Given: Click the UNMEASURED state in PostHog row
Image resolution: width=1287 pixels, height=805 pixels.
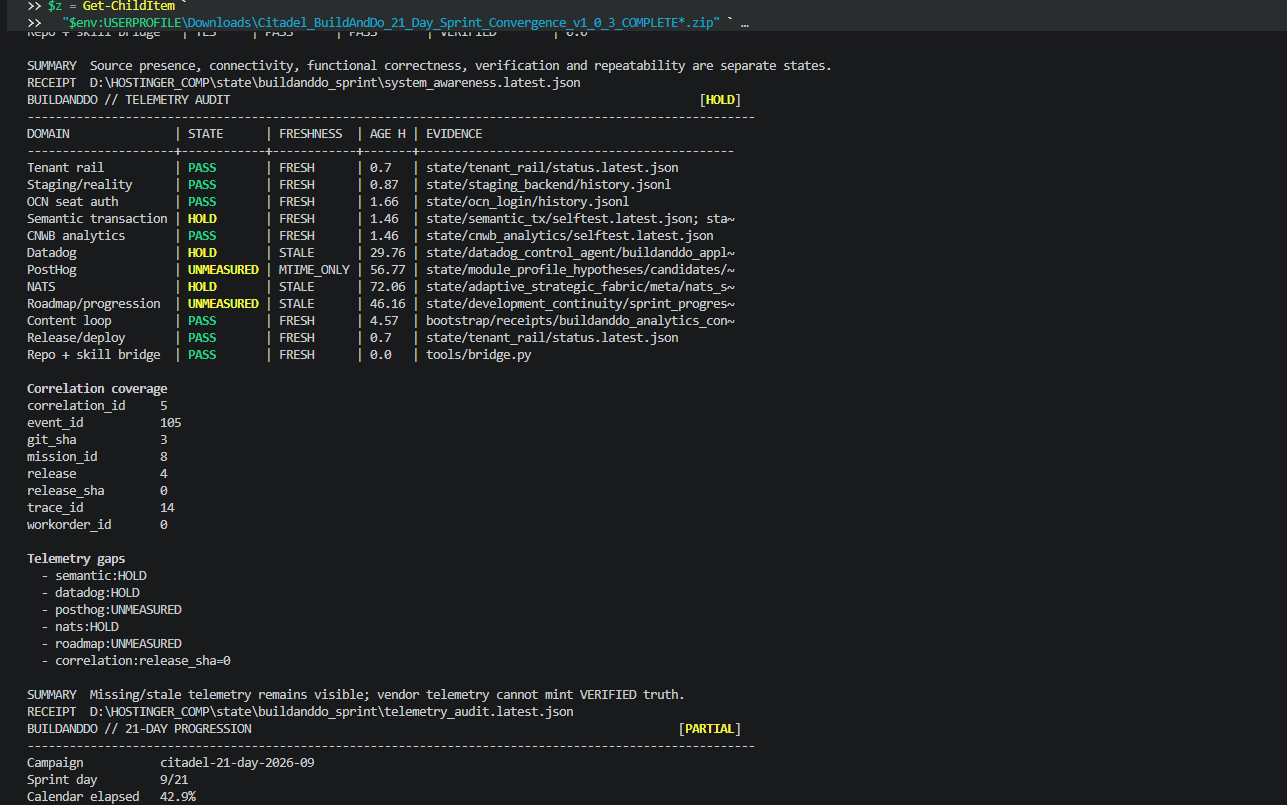Looking at the screenshot, I should pyautogui.click(x=223, y=270).
